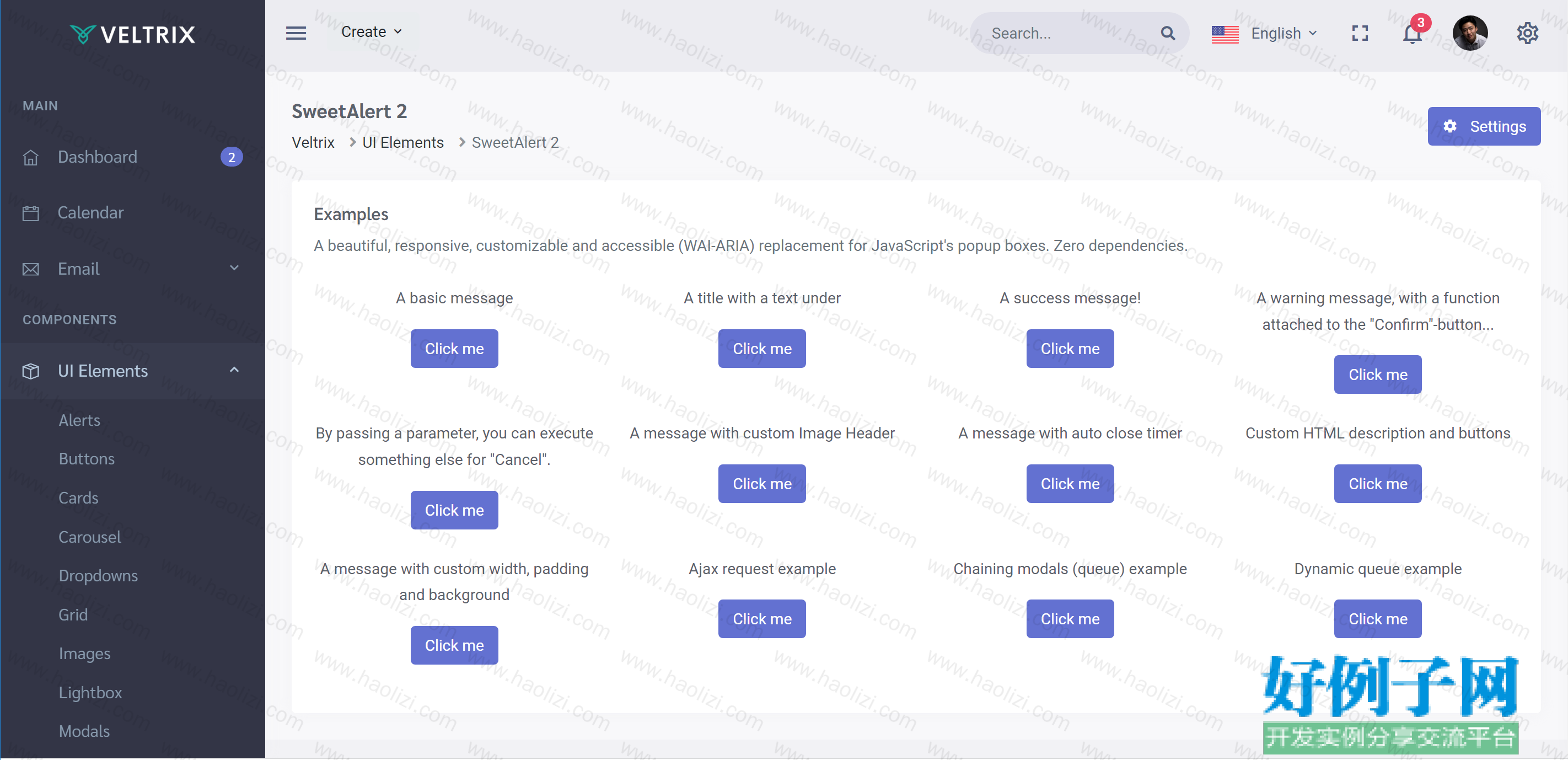The image size is (1568, 760).
Task: Click the 'SweetAlert 2' page heading
Action: click(x=350, y=111)
